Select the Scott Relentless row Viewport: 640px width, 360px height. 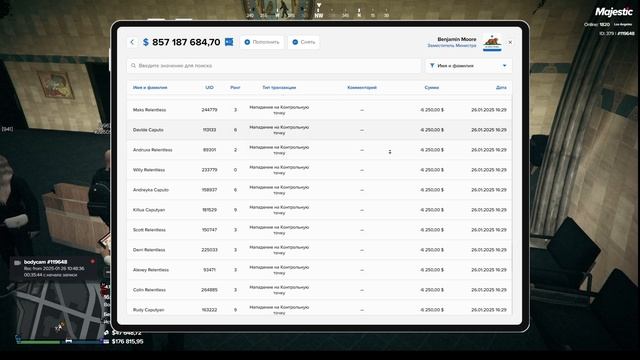[319, 230]
